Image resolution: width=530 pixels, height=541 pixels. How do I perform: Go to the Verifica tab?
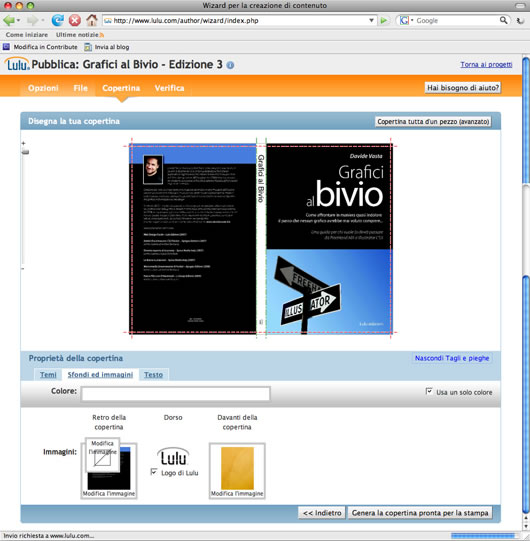[x=169, y=88]
